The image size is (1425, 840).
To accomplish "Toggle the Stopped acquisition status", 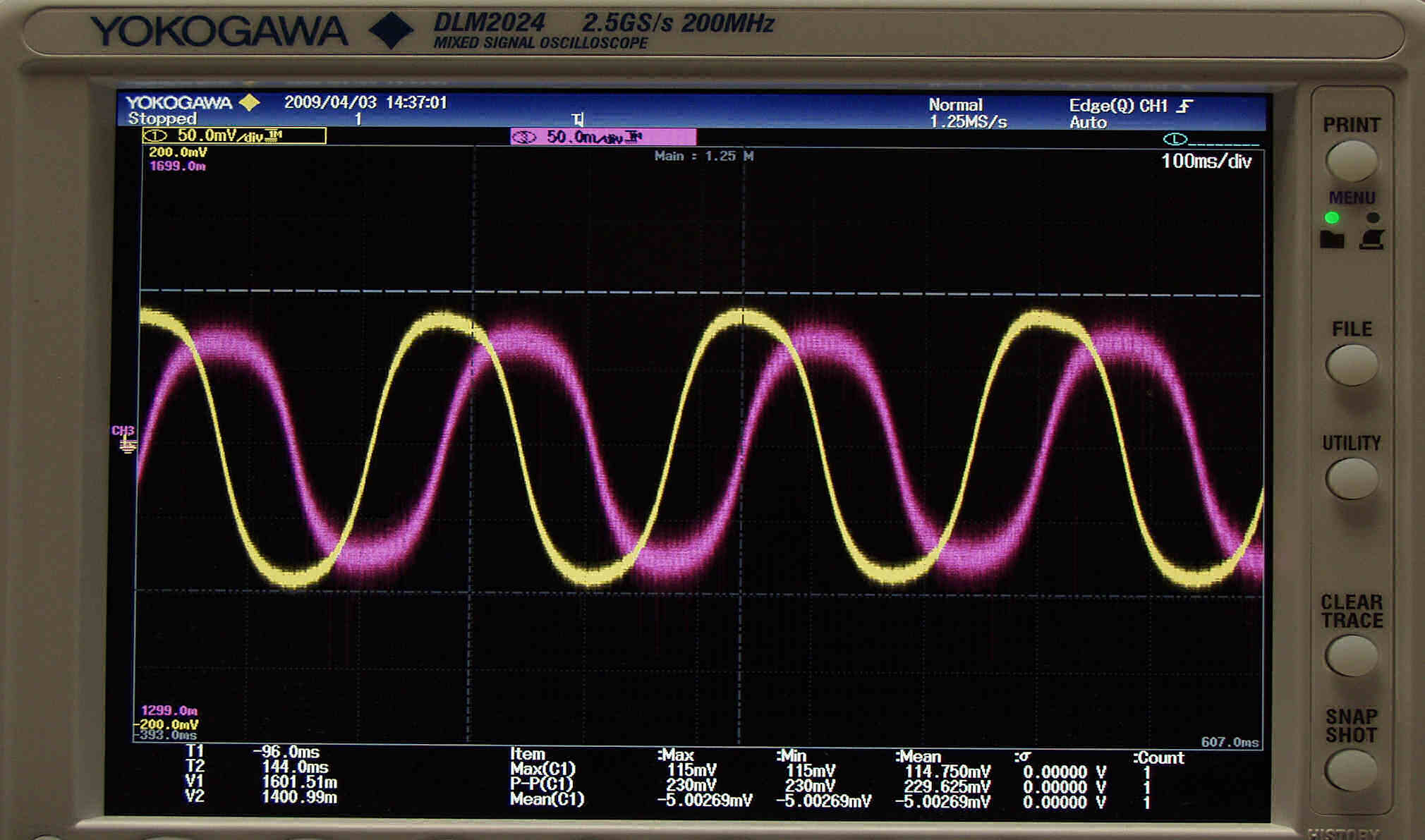I will point(162,118).
